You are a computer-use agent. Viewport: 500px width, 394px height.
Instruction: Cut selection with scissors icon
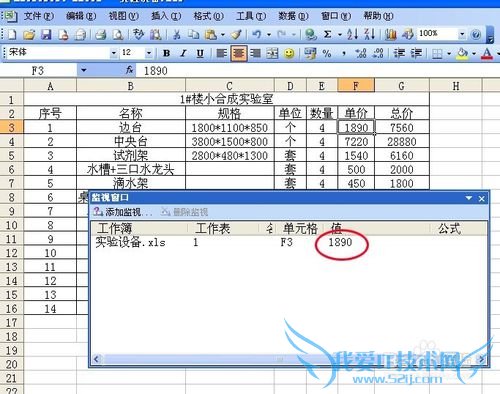coord(177,34)
